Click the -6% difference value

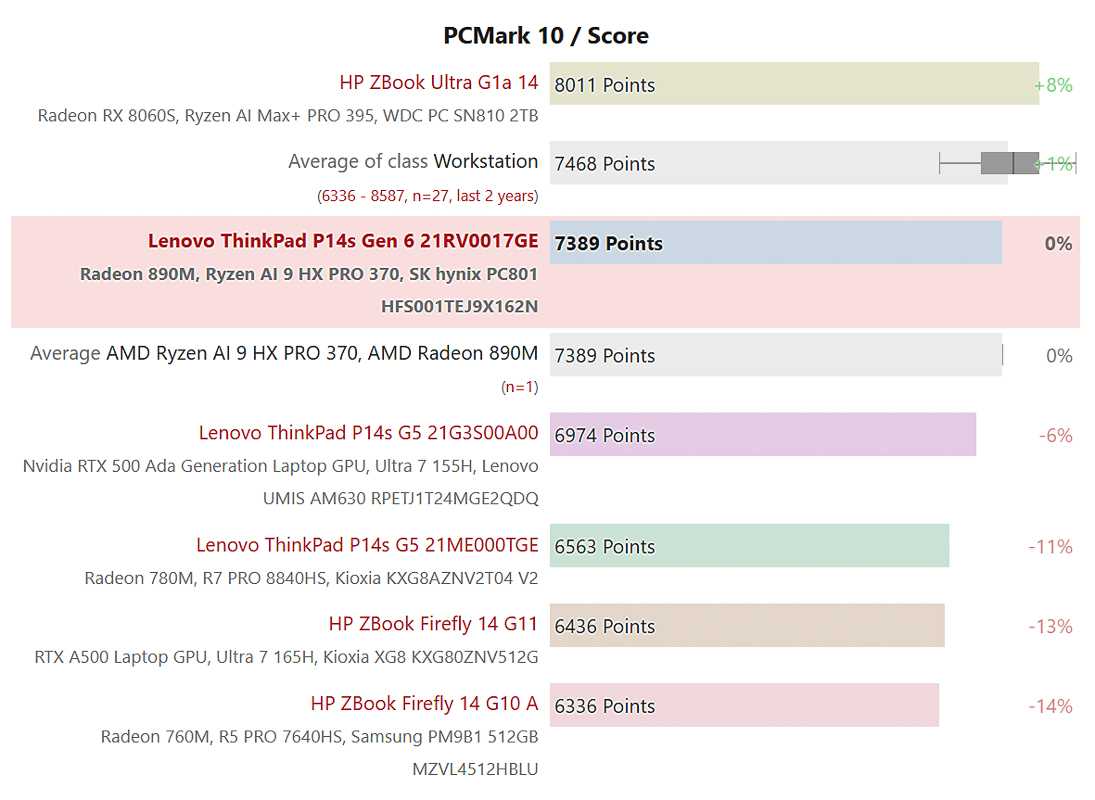coord(1055,436)
